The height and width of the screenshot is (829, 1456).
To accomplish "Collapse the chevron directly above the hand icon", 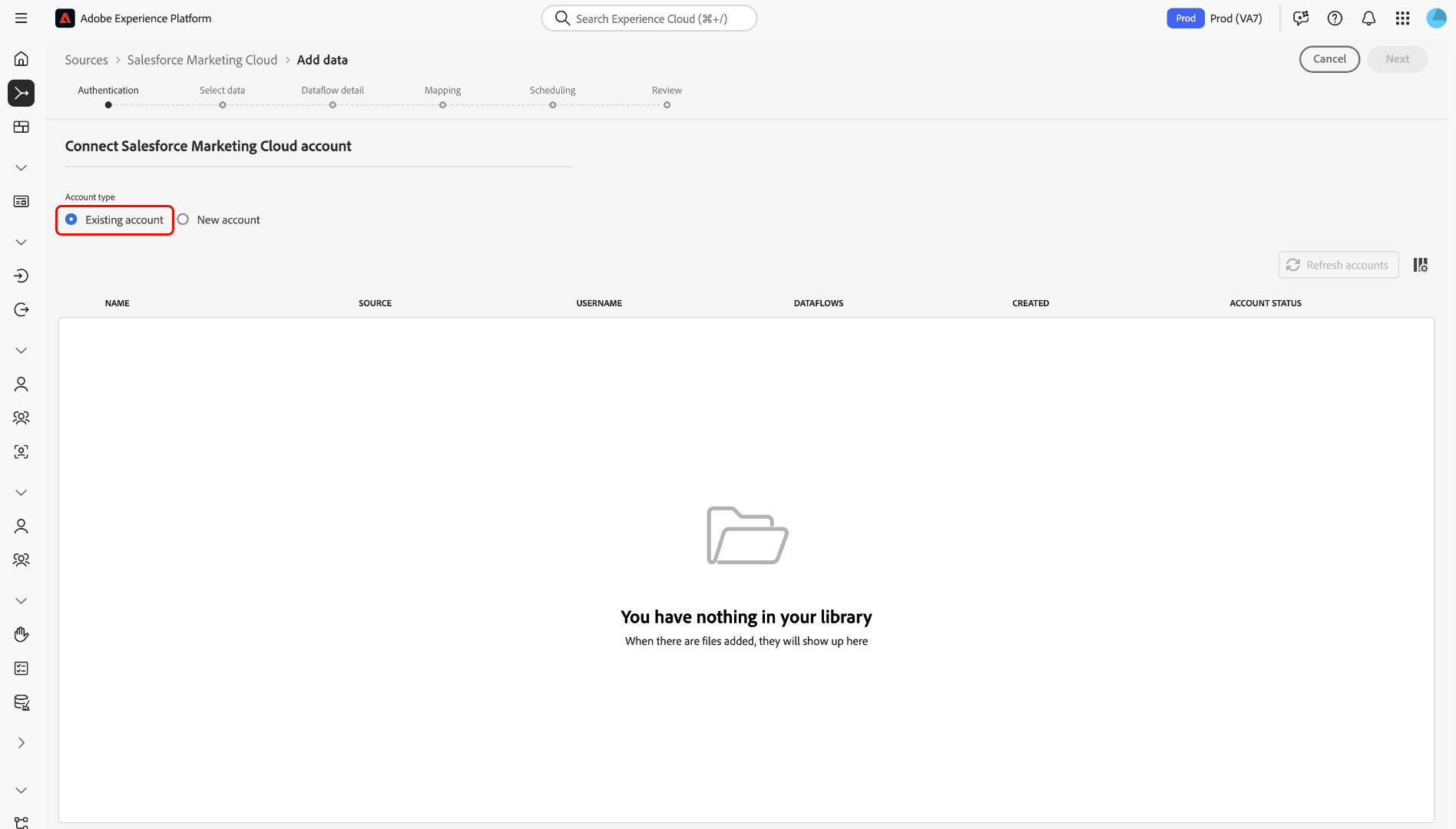I will pos(22,600).
